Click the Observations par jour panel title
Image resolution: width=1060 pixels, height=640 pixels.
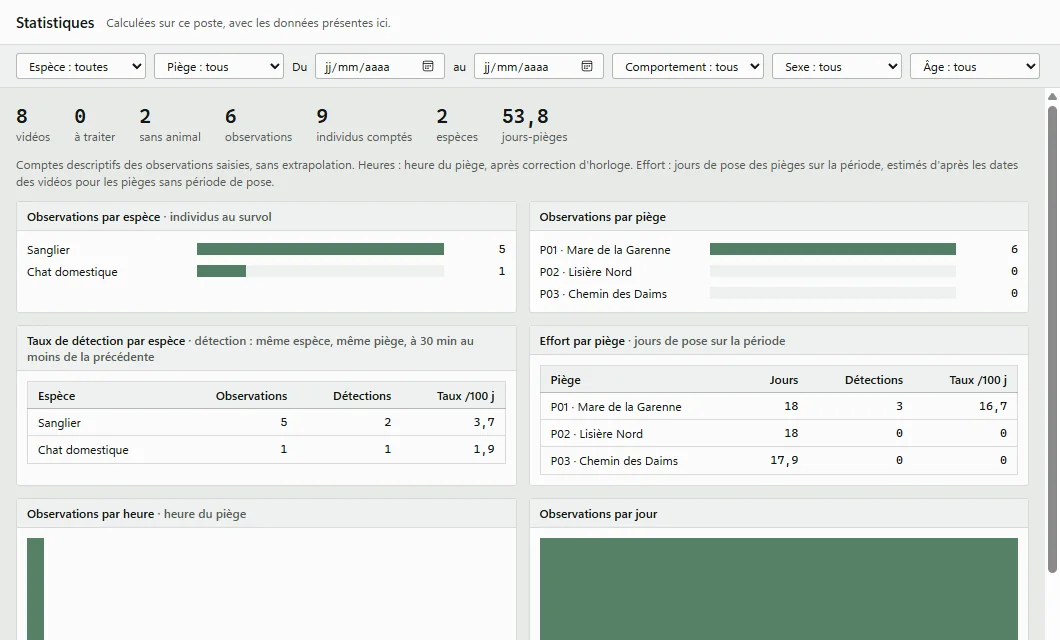pyautogui.click(x=598, y=514)
